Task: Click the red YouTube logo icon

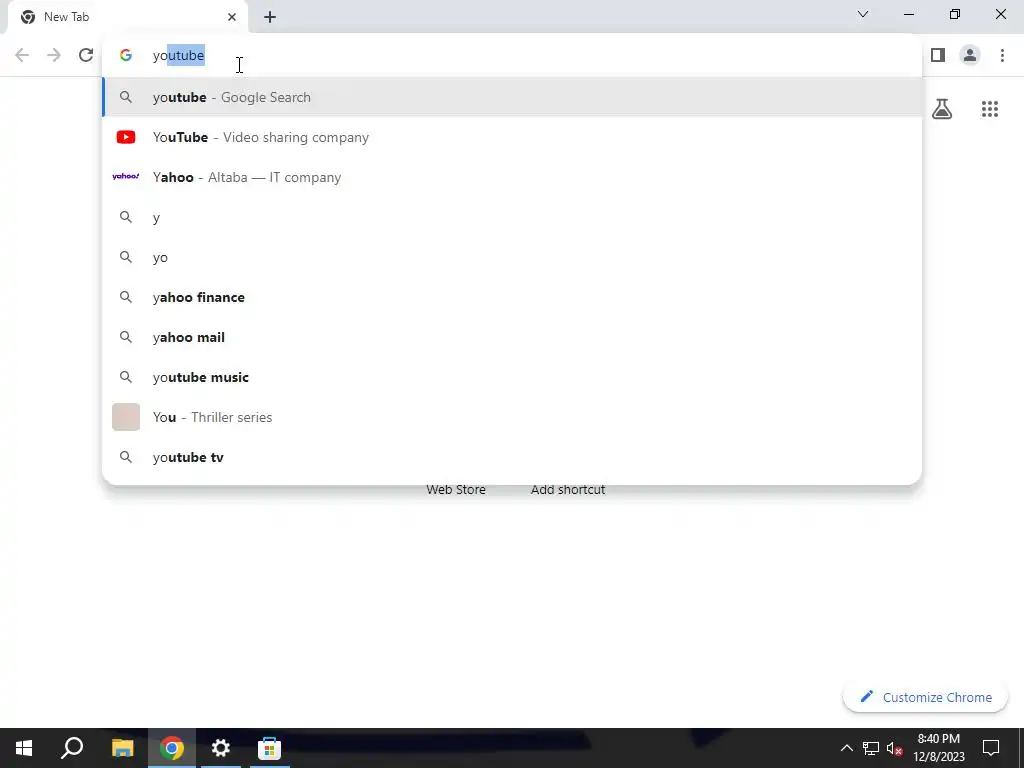Action: pos(126,137)
